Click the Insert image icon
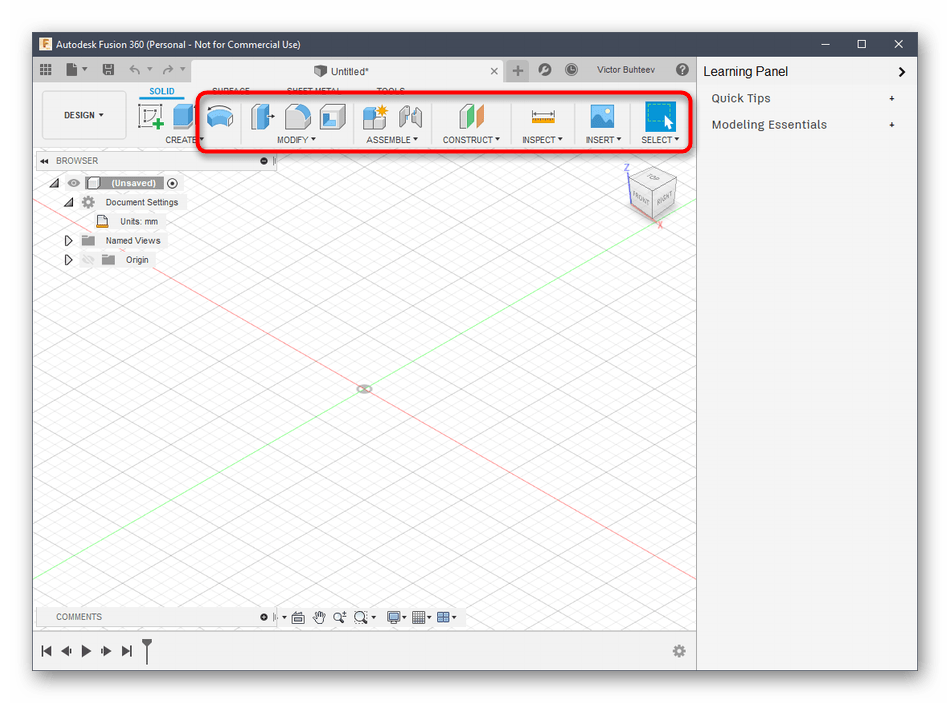 coord(602,117)
